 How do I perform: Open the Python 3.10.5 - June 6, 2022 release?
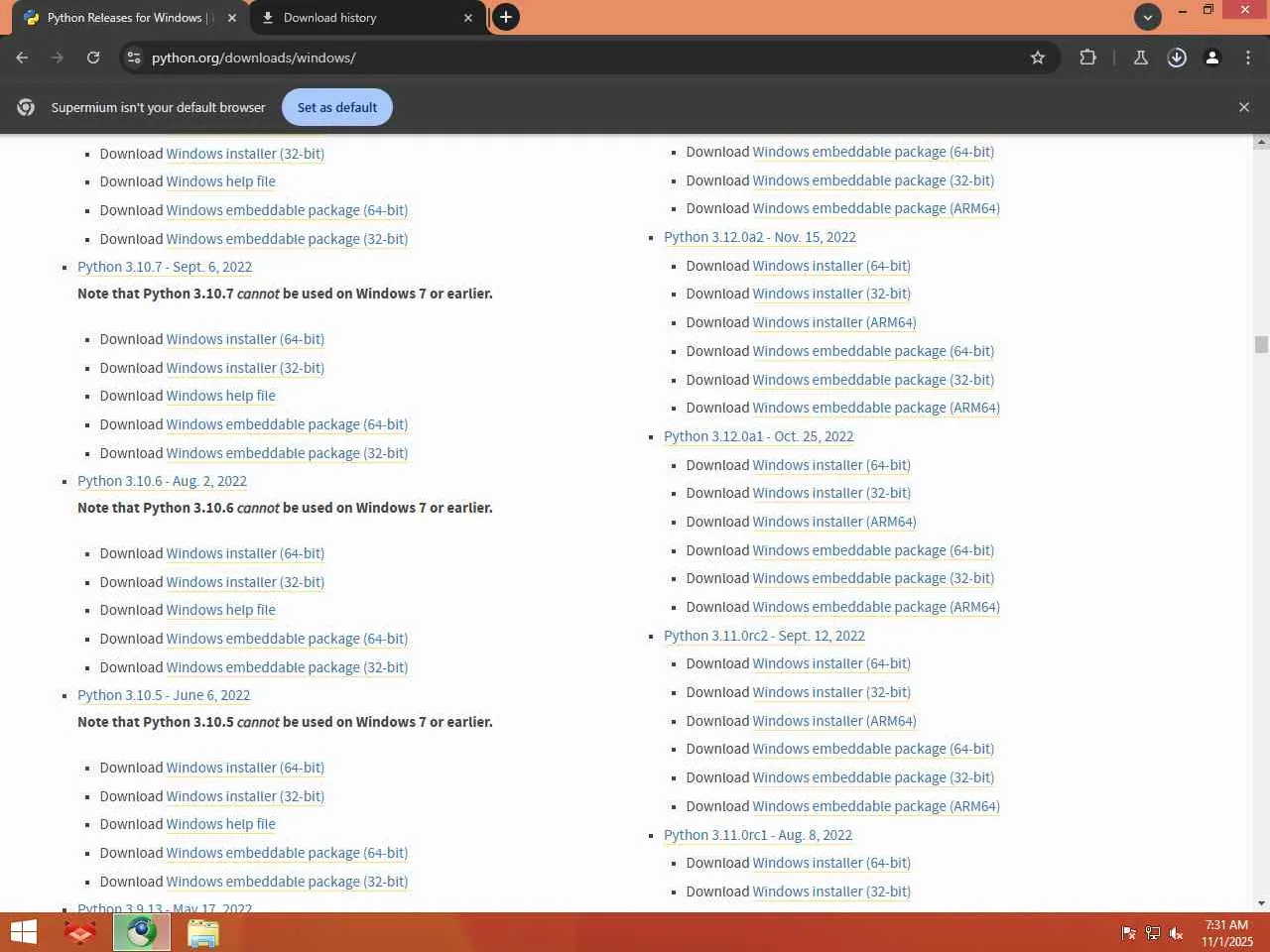tap(164, 695)
